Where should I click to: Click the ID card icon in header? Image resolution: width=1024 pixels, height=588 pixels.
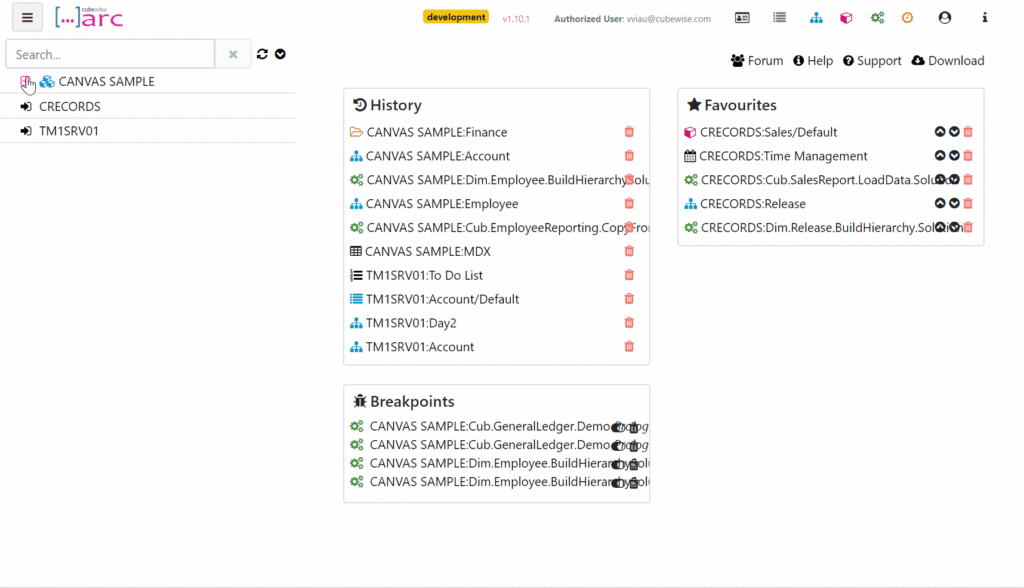point(742,18)
